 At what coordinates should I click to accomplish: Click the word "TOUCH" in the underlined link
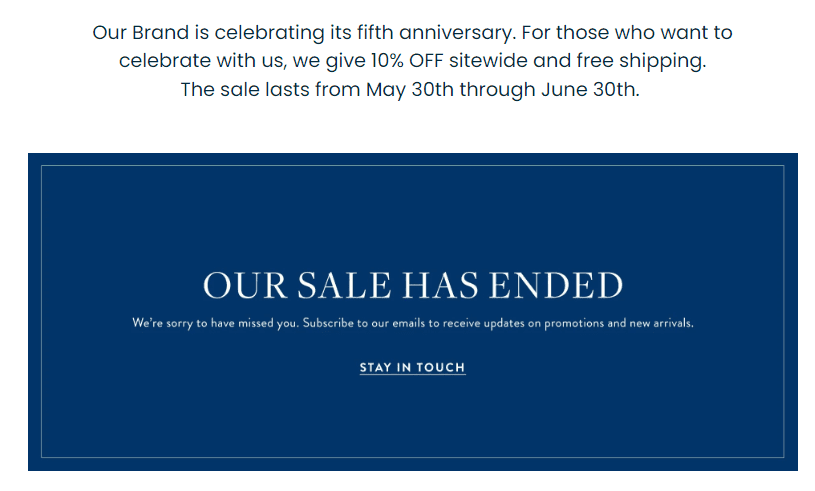[441, 367]
